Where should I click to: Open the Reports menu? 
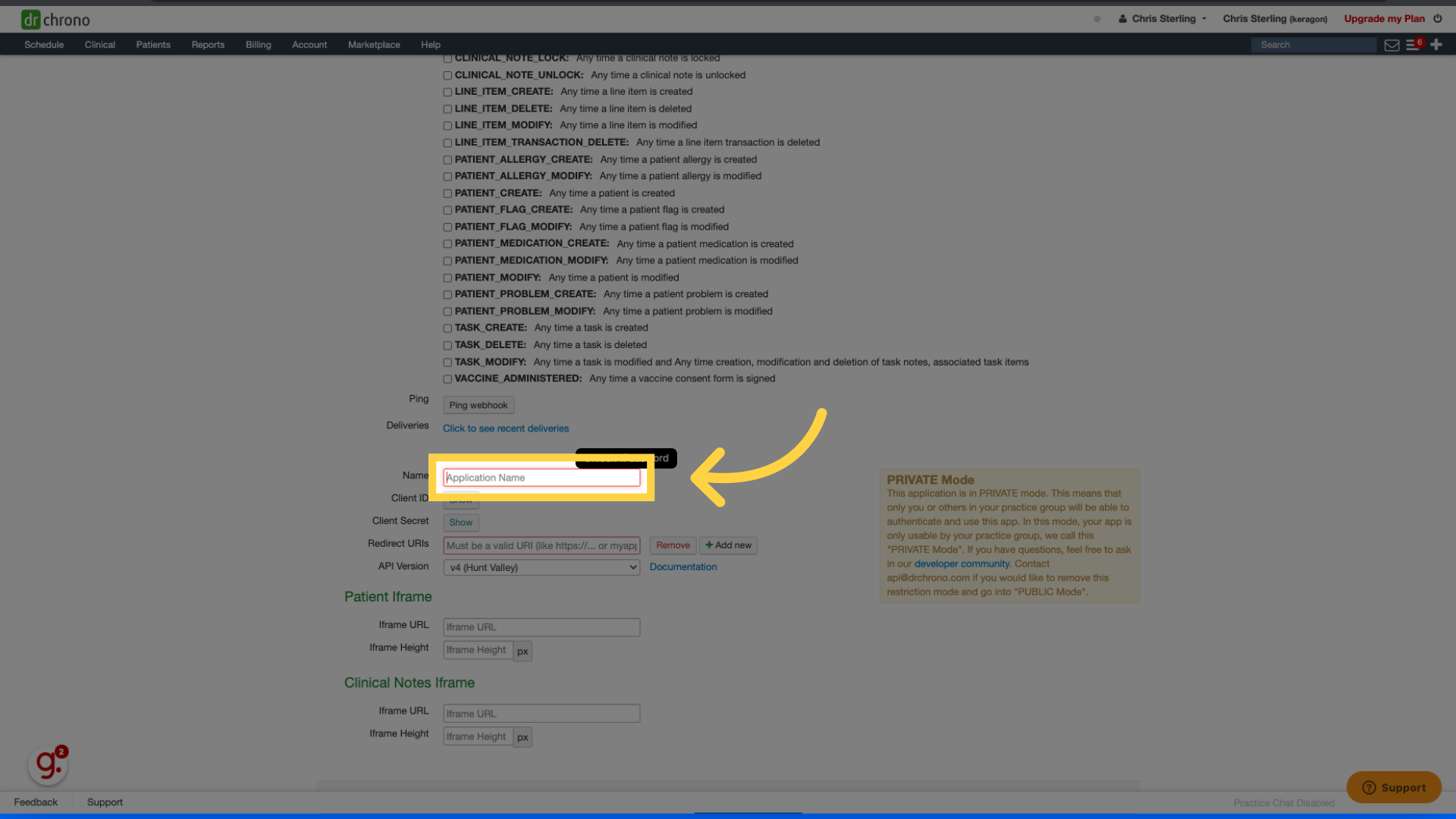208,45
